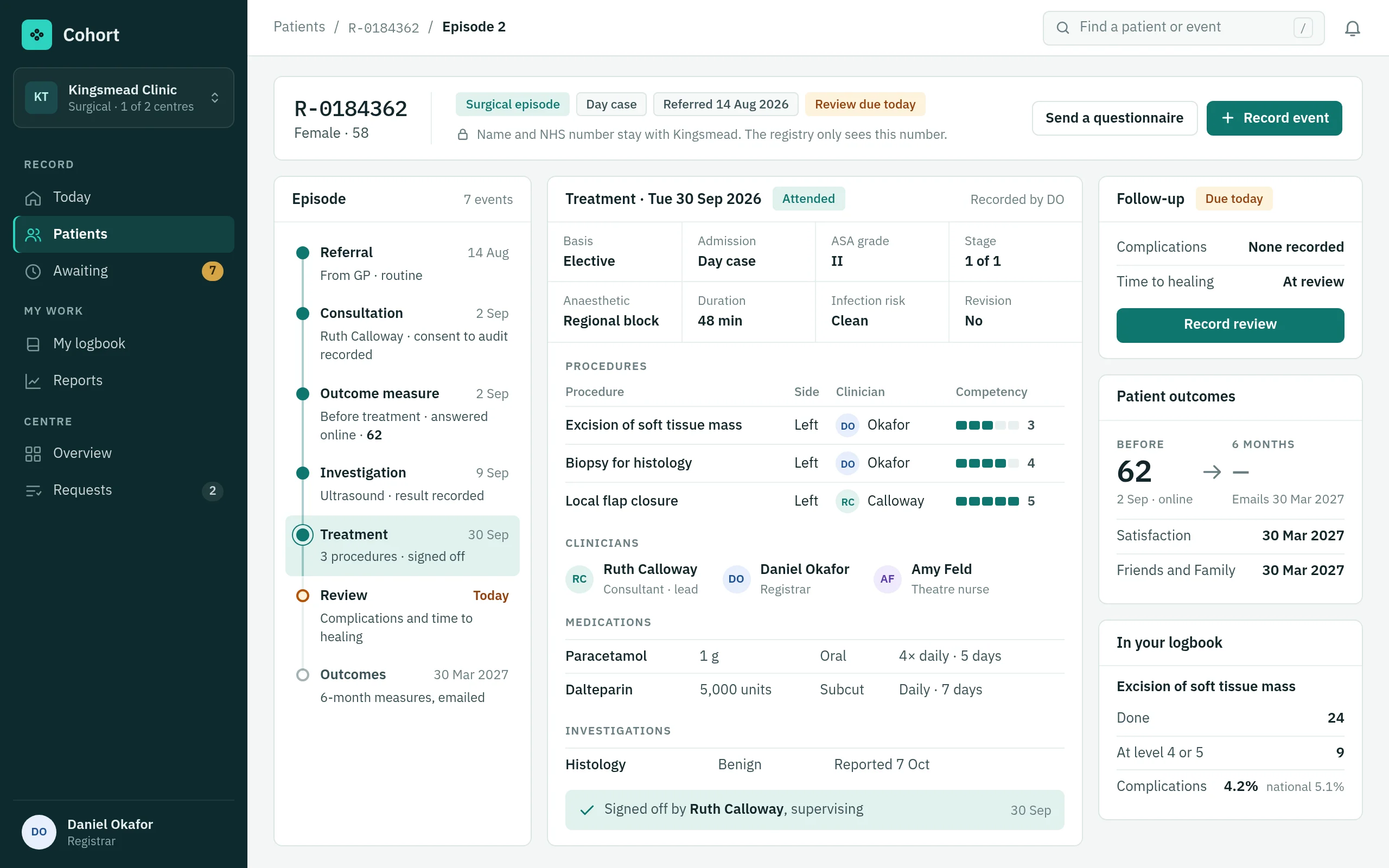The height and width of the screenshot is (868, 1389).
Task: Click the sign-off checkmark icon
Action: 587,809
